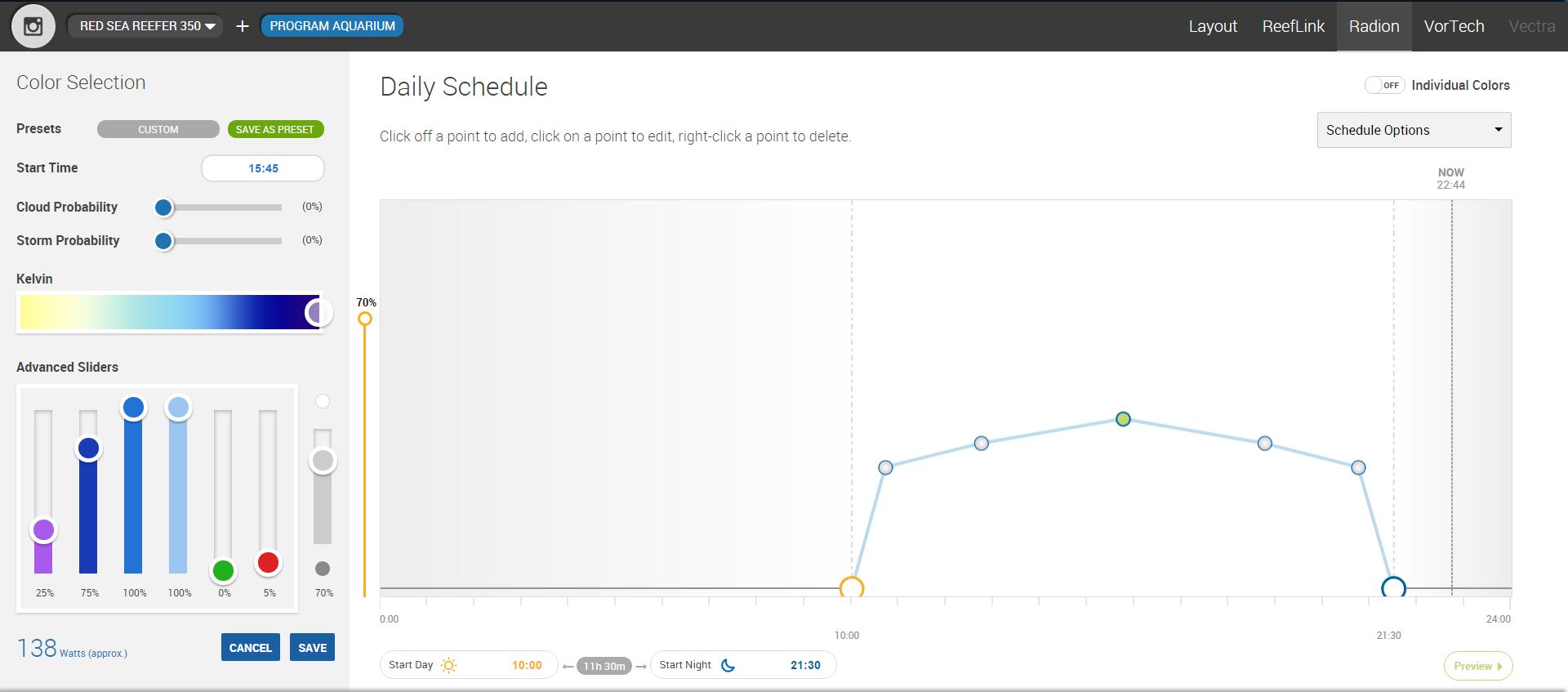Switch to the VorTech tab
This screenshot has height=692, width=1568.
click(x=1454, y=26)
